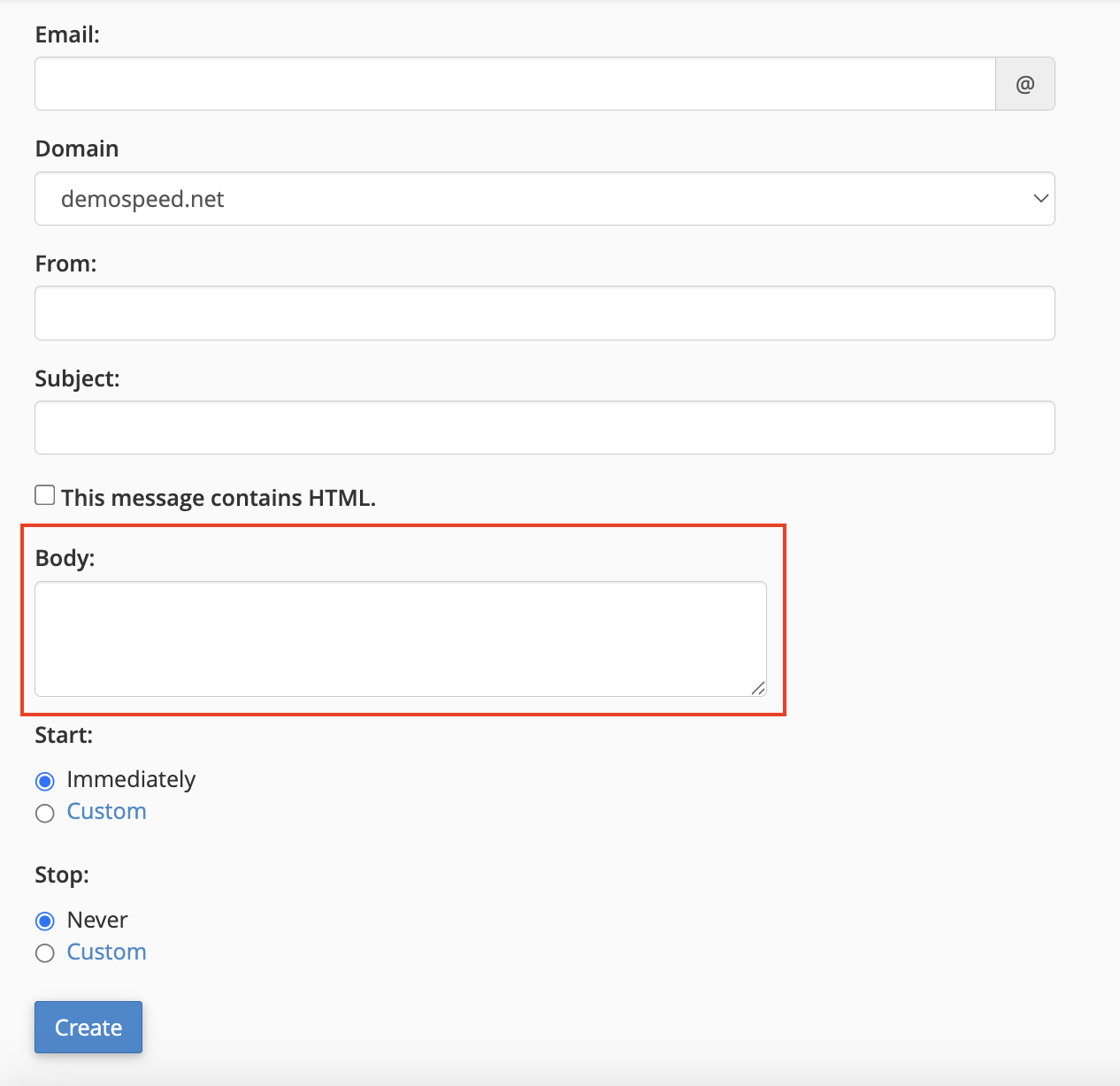Click the 'This message contains HTML.' label text

(219, 498)
